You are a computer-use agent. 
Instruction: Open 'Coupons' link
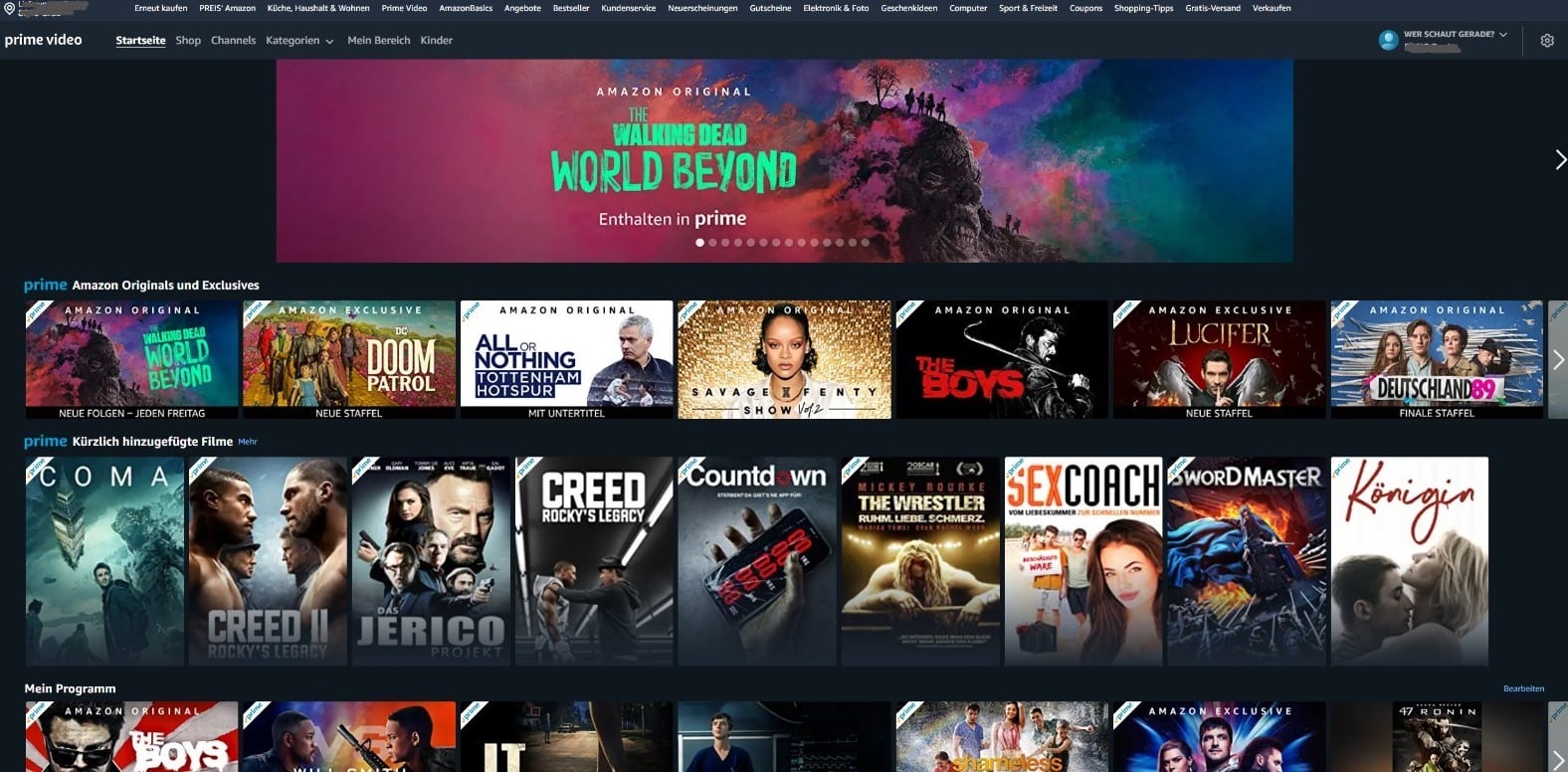pos(1085,8)
